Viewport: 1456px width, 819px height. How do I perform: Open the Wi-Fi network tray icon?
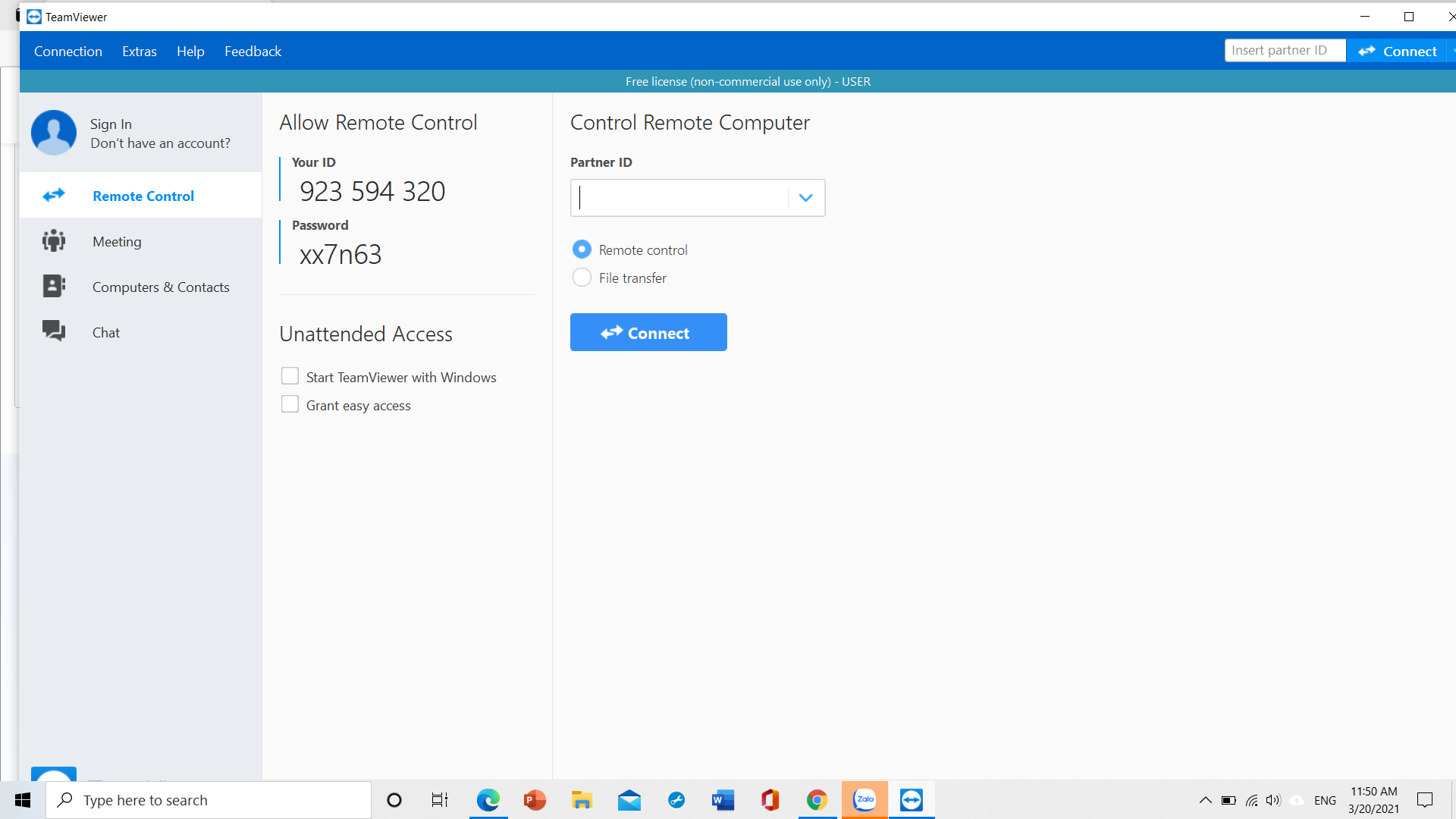pos(1252,800)
